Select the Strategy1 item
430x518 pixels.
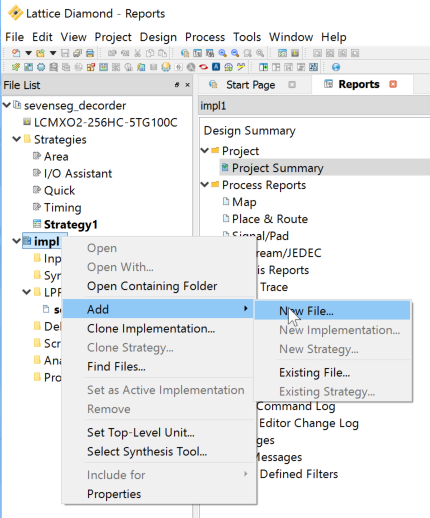(x=71, y=224)
